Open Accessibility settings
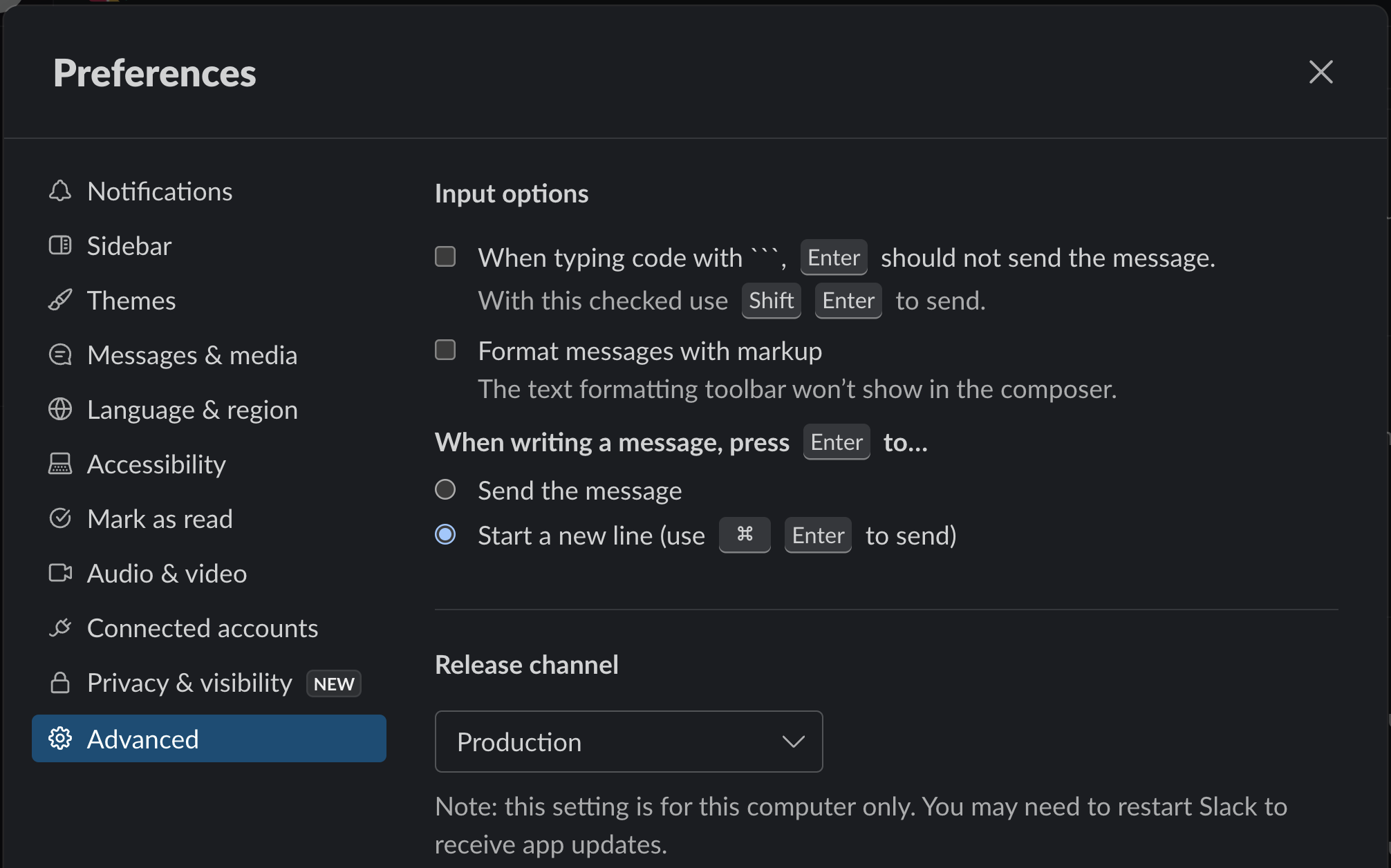Screen dimensions: 1391x868 pos(209,464)
